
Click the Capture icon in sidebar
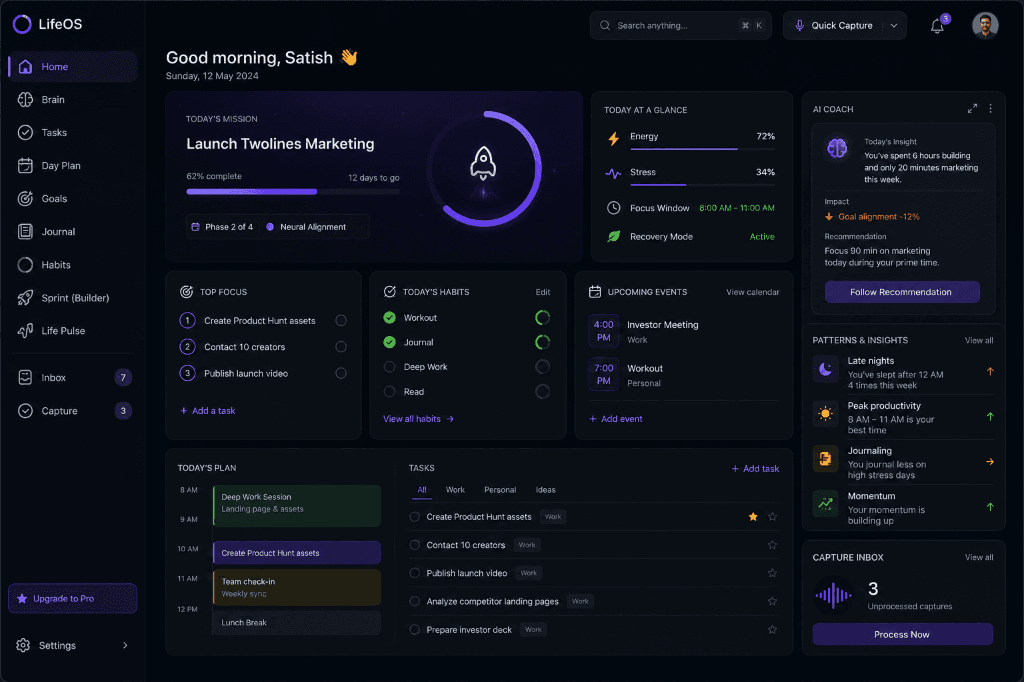(x=25, y=411)
